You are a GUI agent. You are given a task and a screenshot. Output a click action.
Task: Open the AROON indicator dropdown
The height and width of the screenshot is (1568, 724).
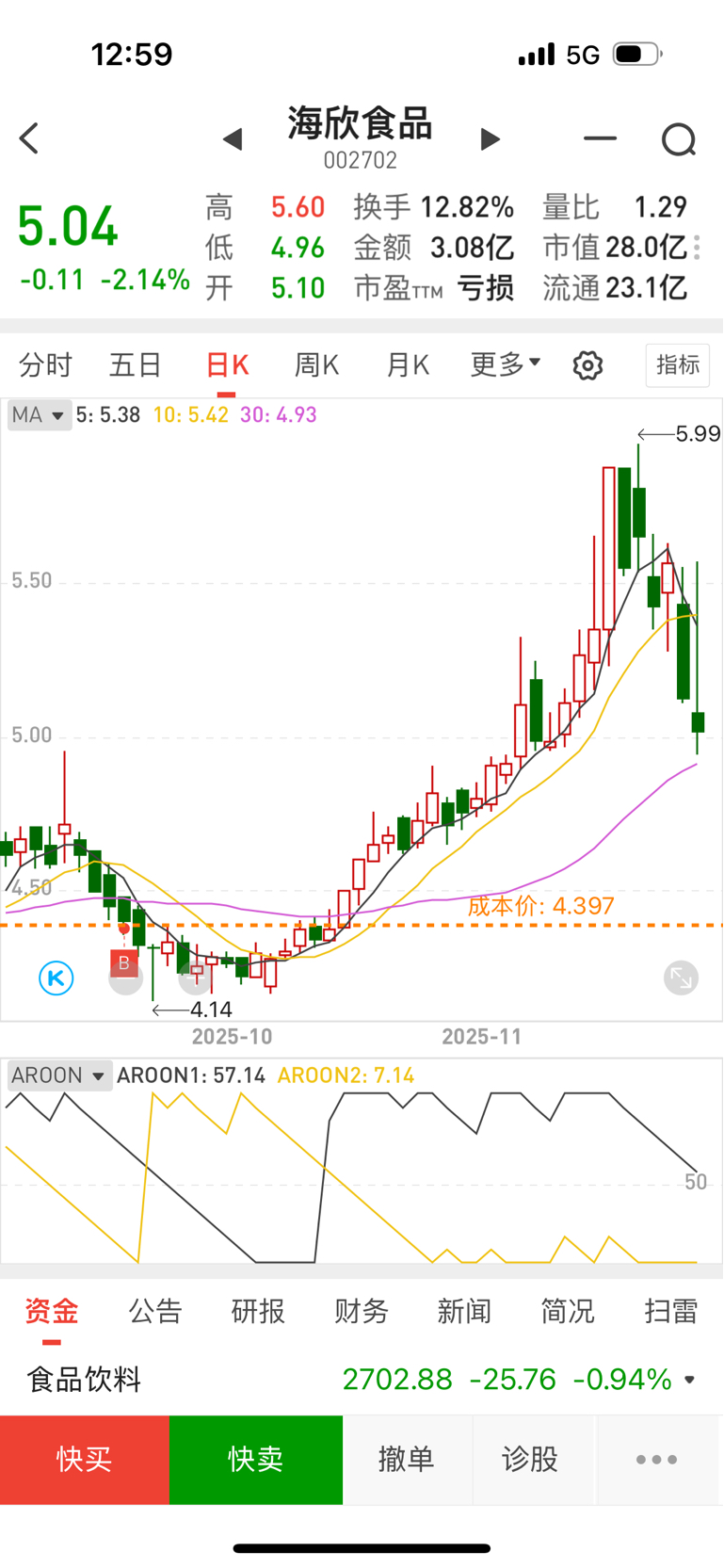pos(59,1075)
